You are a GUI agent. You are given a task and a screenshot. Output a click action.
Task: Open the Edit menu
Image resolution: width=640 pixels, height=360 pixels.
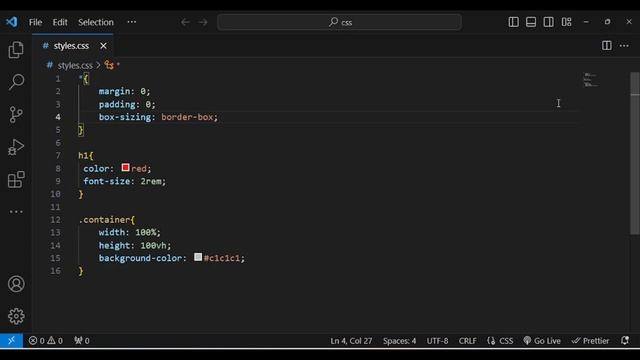tap(60, 22)
